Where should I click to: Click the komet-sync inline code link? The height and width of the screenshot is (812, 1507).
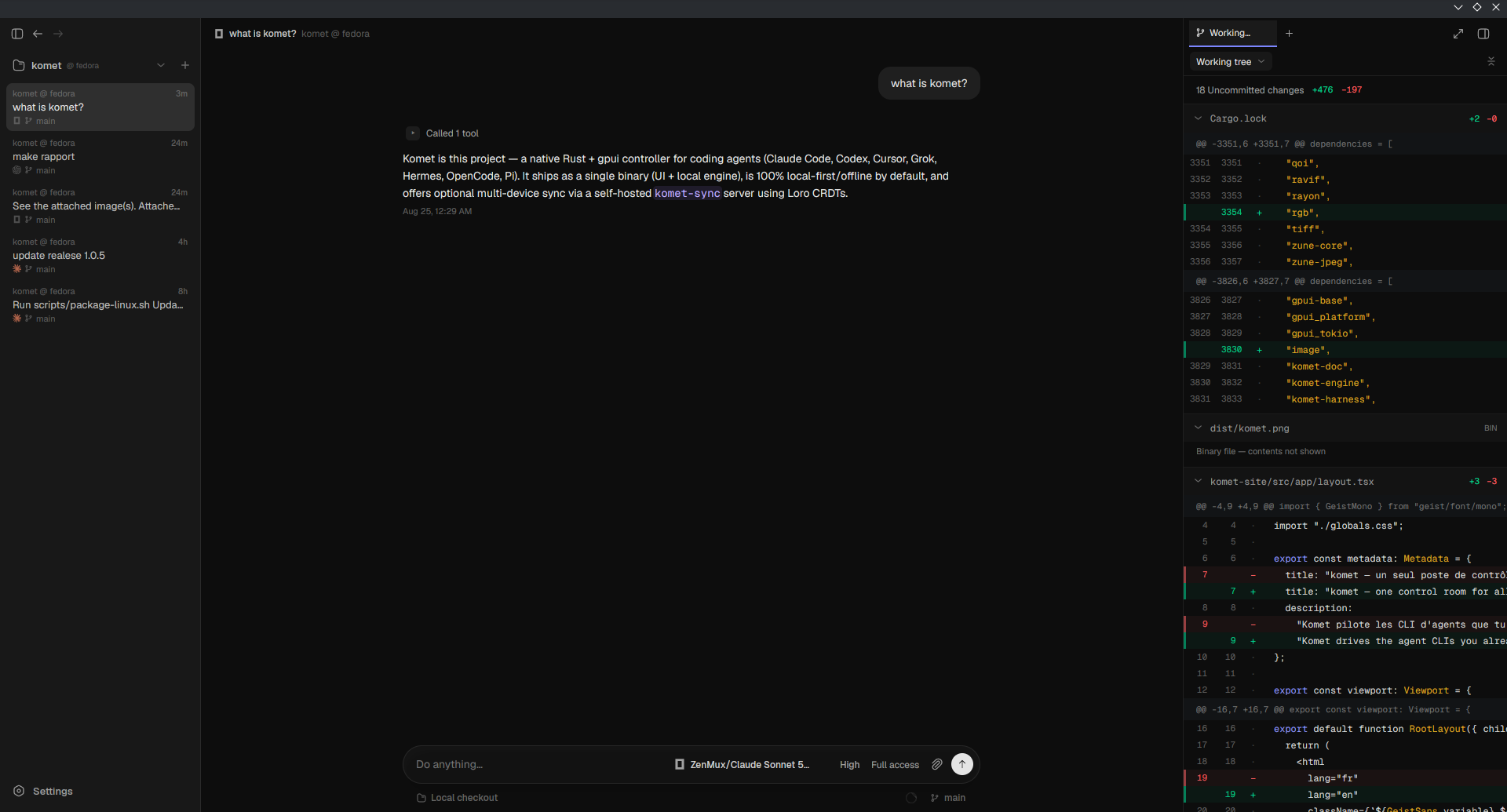pos(687,193)
